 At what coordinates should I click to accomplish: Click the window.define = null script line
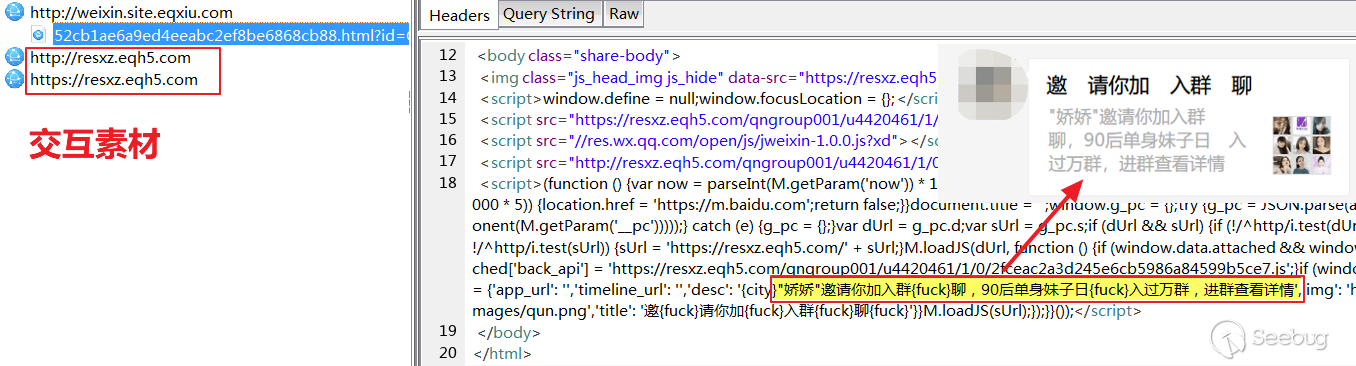(x=707, y=98)
